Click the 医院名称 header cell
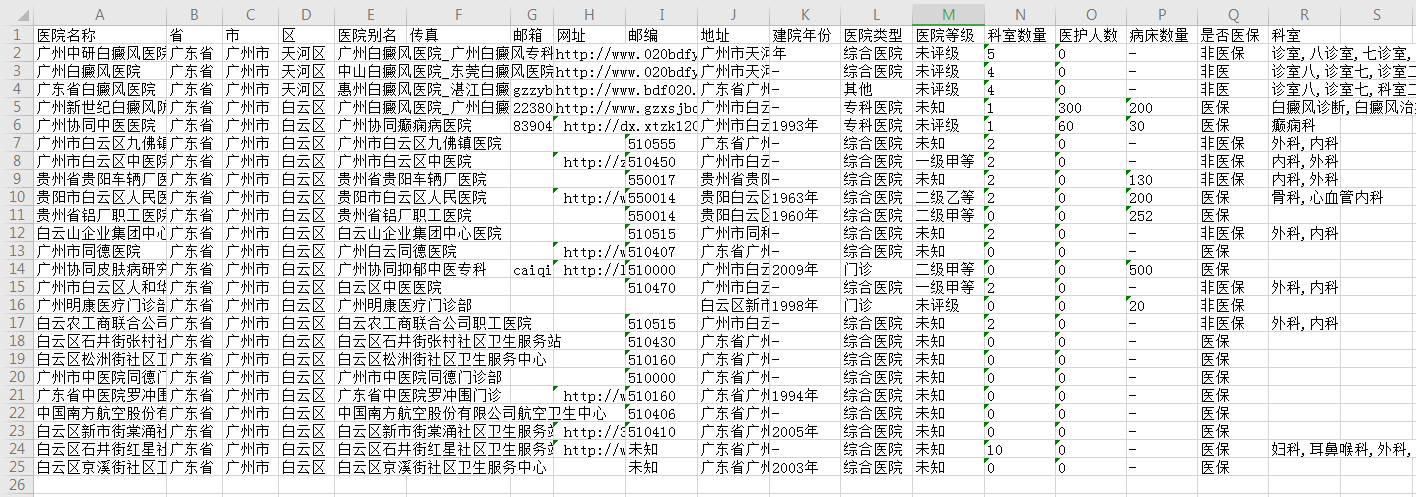The width and height of the screenshot is (1416, 497). (100, 35)
